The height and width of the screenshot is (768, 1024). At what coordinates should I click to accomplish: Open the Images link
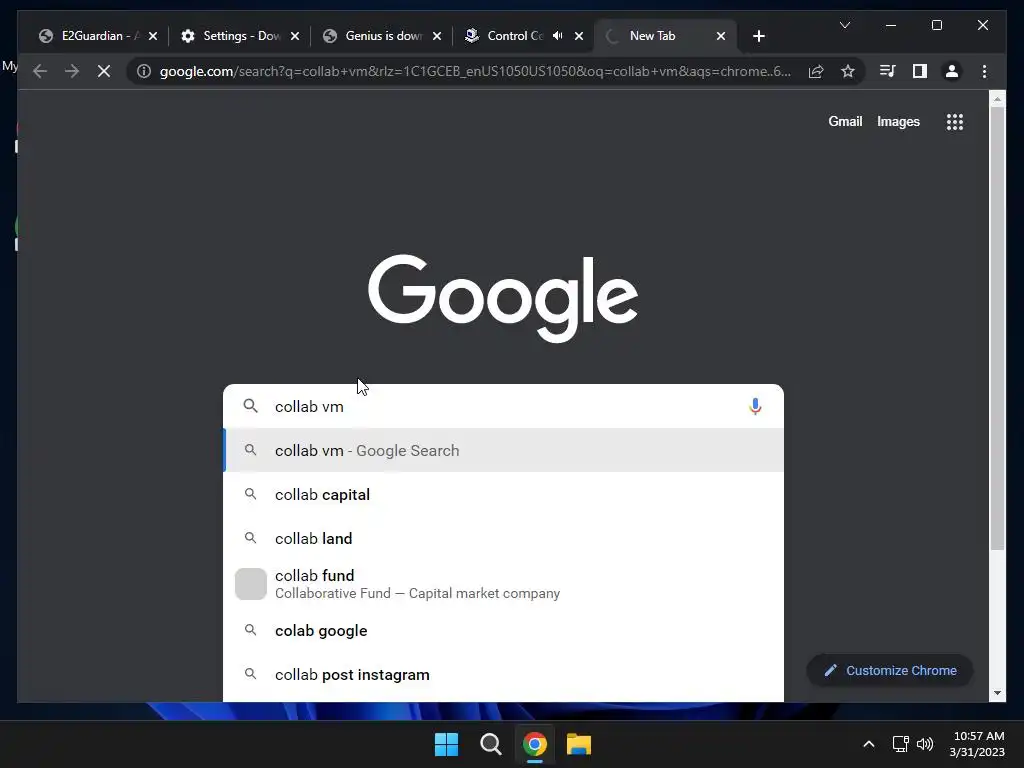[x=898, y=121]
